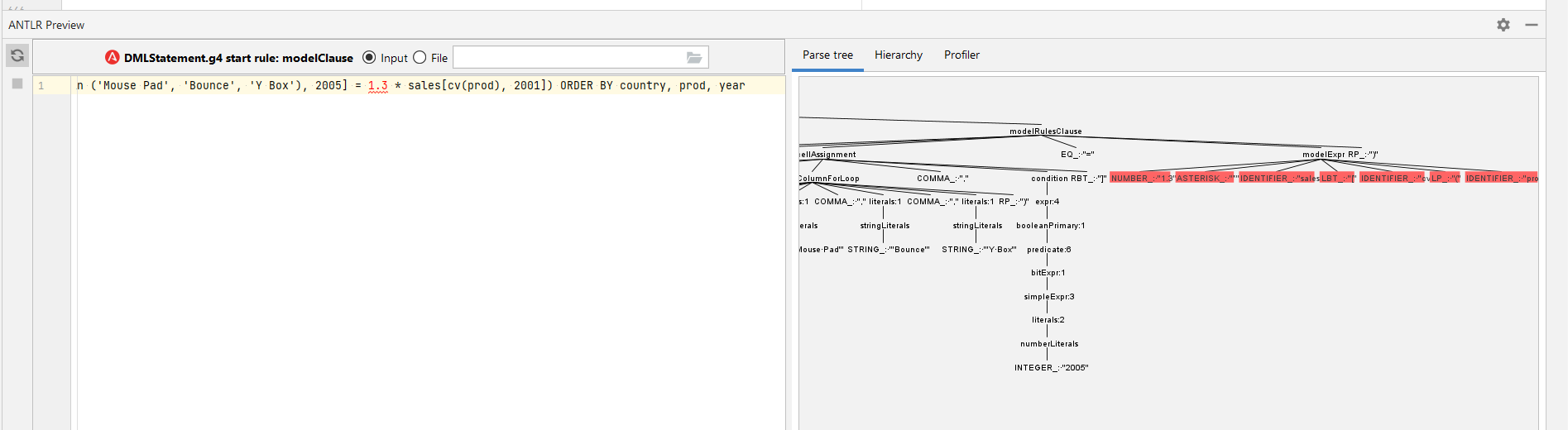Select stringLiterals node above Bounce
This screenshot has width=1568, height=430.
[885, 226]
